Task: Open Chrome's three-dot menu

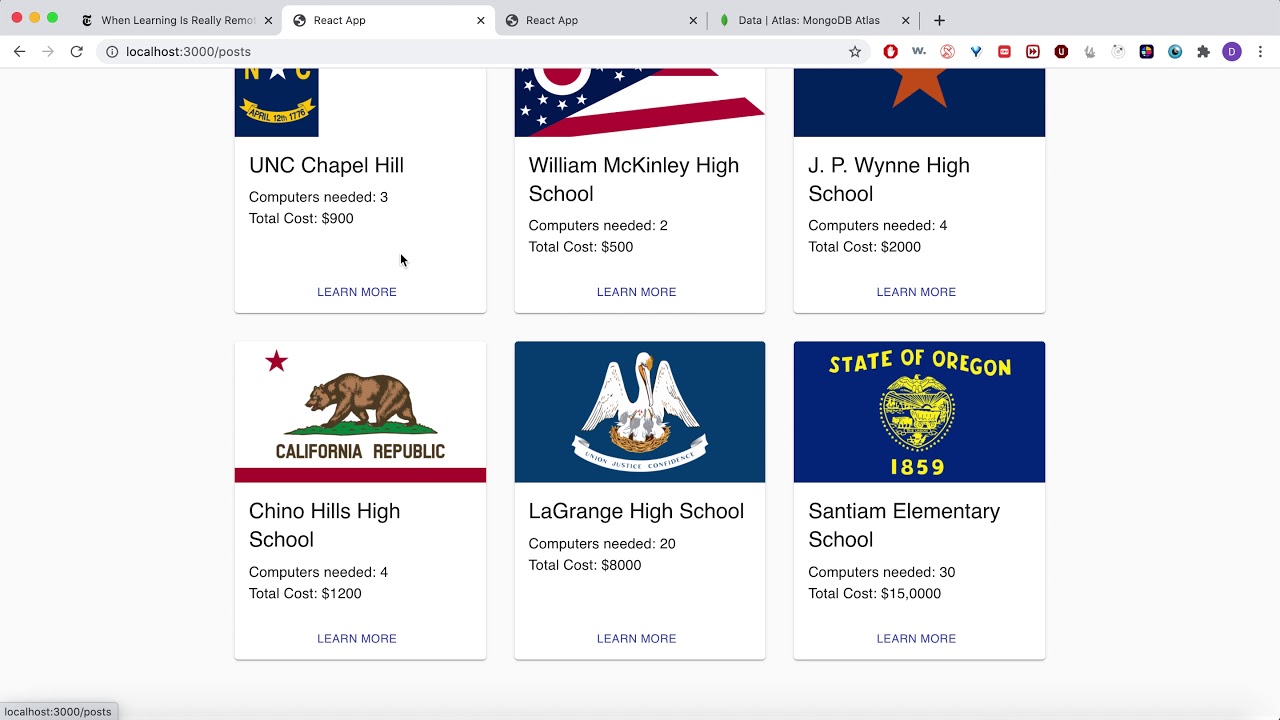Action: (x=1260, y=52)
